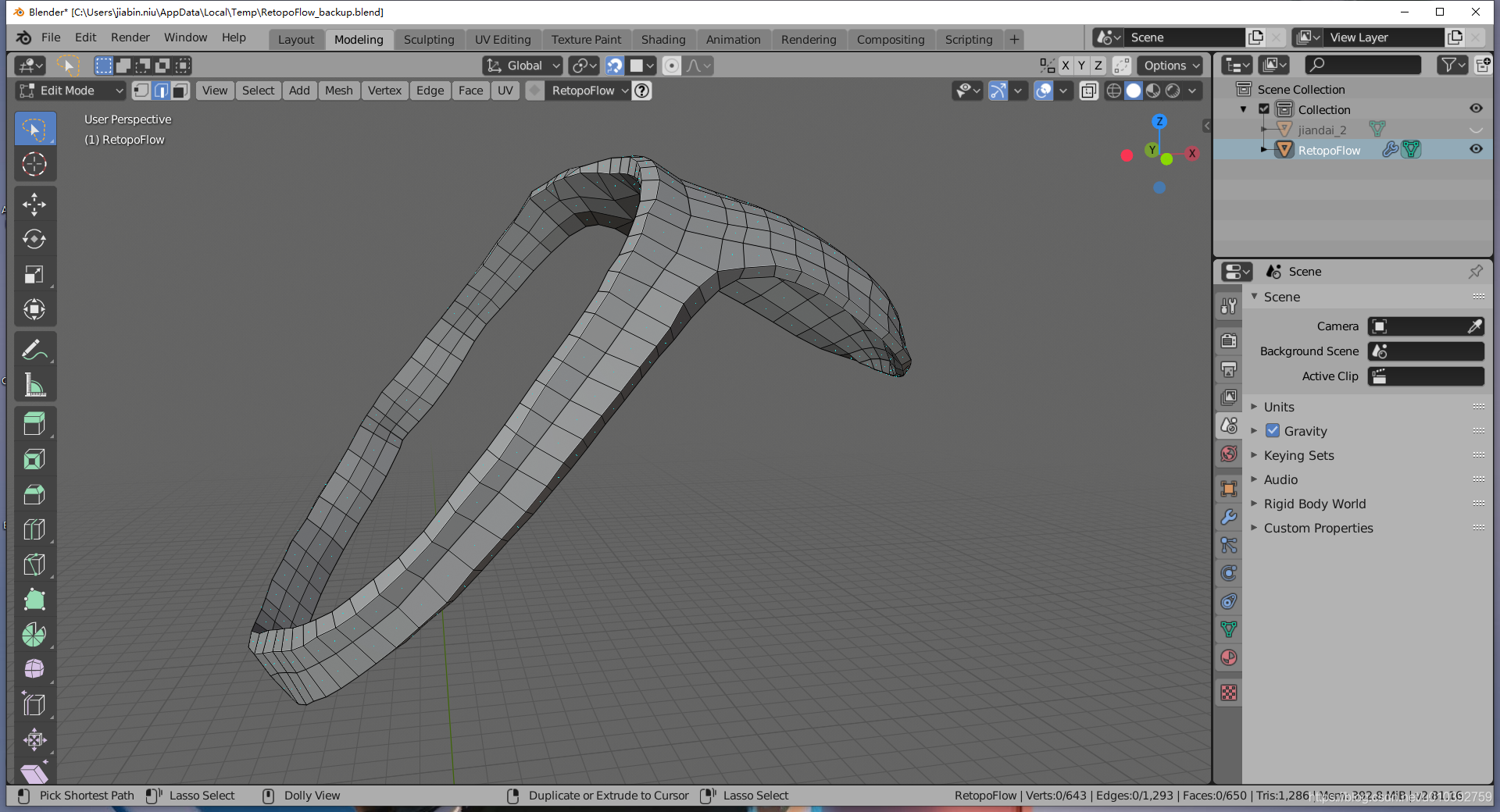This screenshot has height=812, width=1500.
Task: Open the Global transform orientation dropdown
Action: click(522, 66)
